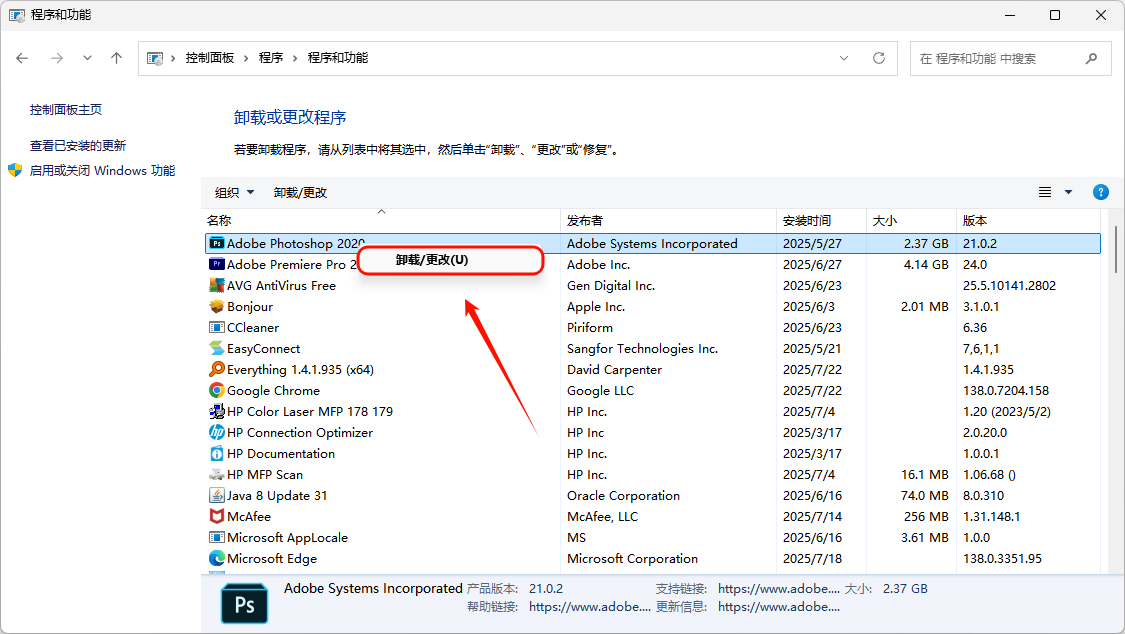The width and height of the screenshot is (1125, 634).
Task: Click the HP Color Laser MFP icon
Action: click(217, 412)
